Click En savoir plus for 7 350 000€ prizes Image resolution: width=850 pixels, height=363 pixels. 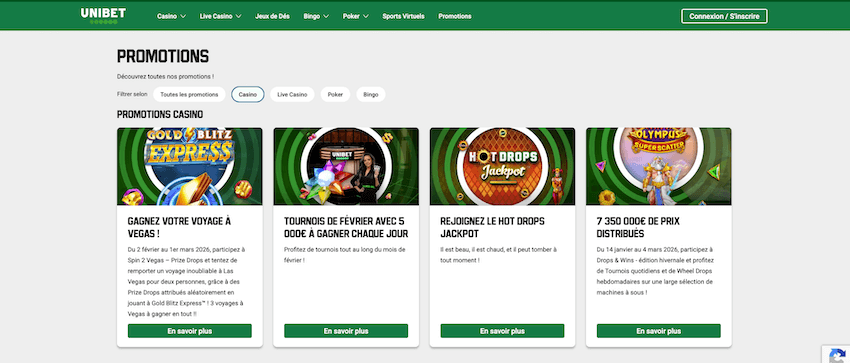[659, 331]
